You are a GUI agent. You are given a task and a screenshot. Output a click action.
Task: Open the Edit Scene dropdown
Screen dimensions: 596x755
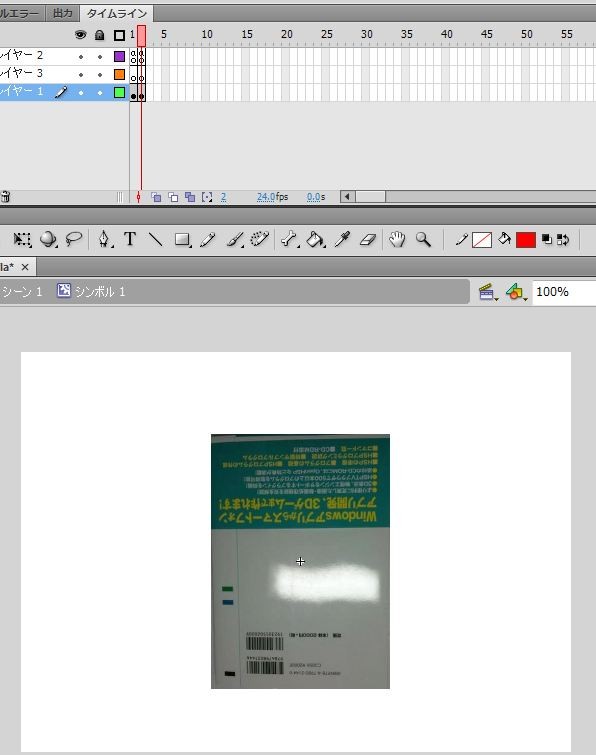[488, 292]
